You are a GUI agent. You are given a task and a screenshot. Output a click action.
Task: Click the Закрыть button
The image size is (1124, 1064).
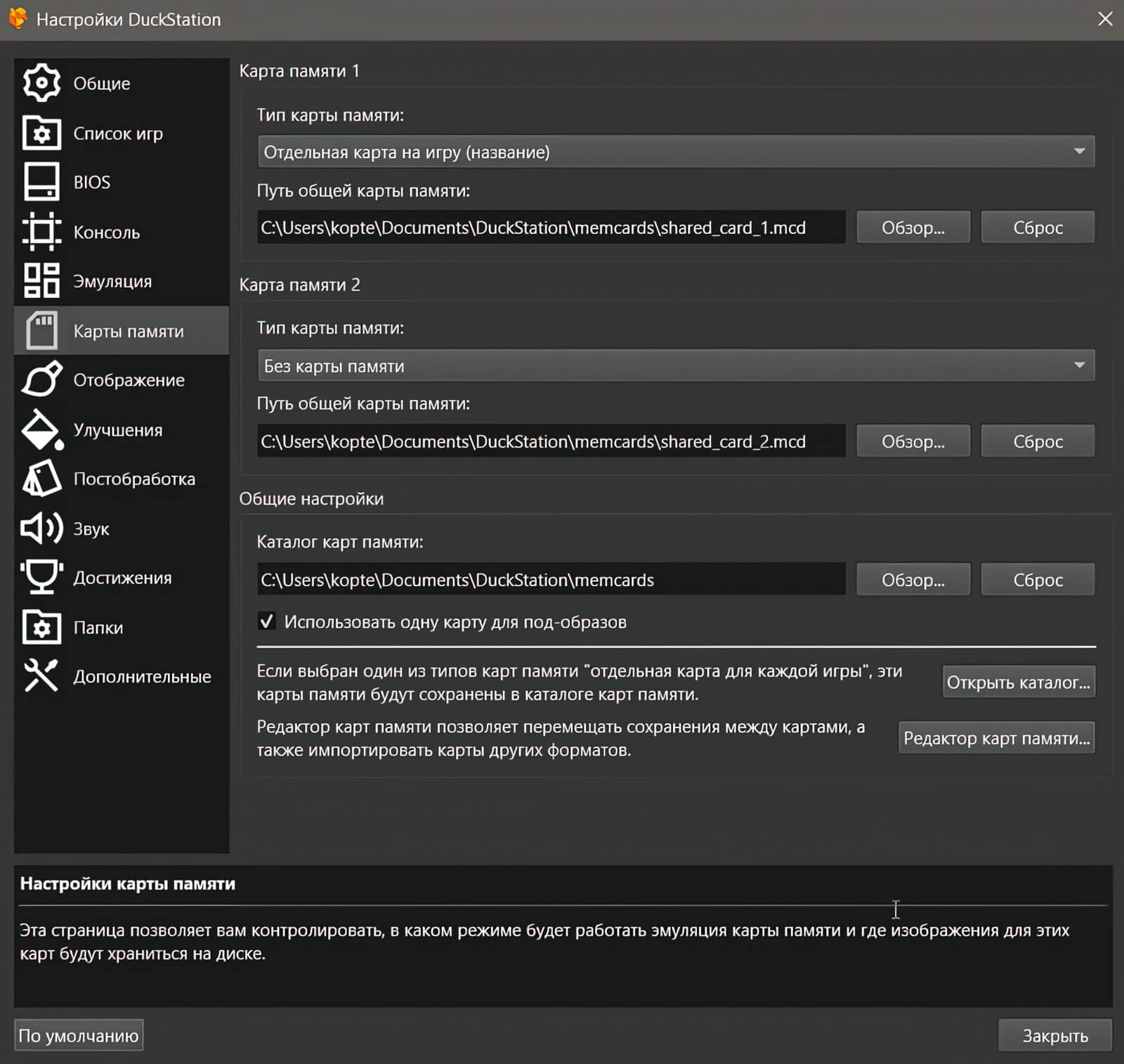1055,1035
